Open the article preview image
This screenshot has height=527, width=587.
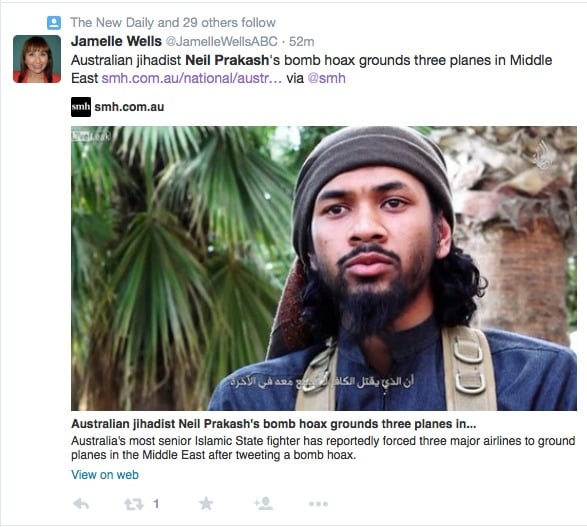tap(324, 268)
